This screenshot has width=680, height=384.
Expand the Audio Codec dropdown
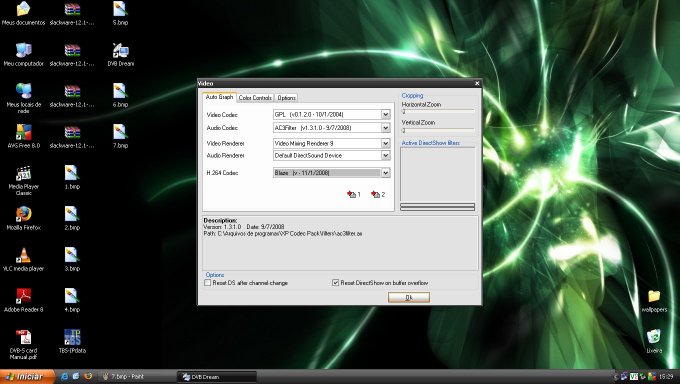(x=386, y=128)
